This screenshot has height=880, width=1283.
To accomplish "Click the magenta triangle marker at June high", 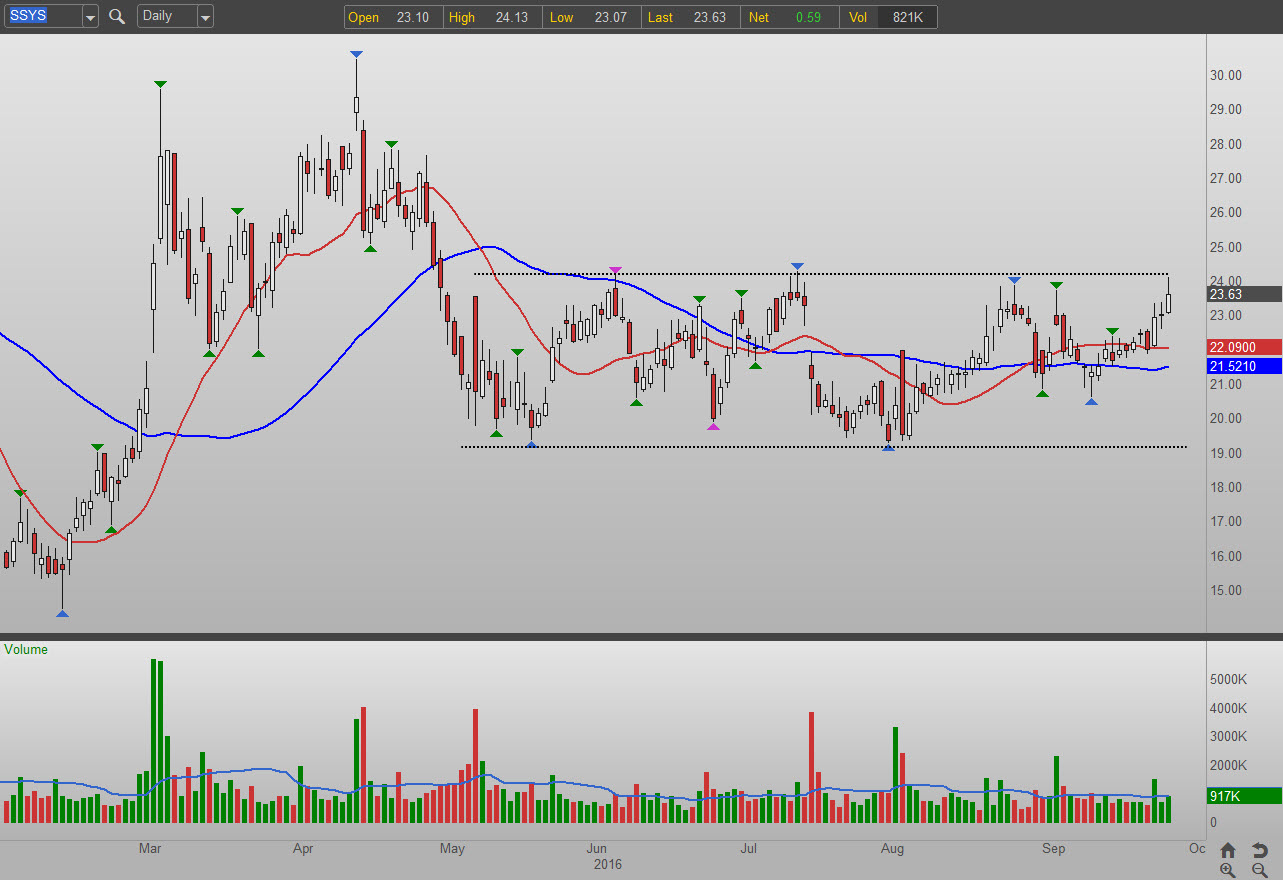I will pyautogui.click(x=615, y=270).
